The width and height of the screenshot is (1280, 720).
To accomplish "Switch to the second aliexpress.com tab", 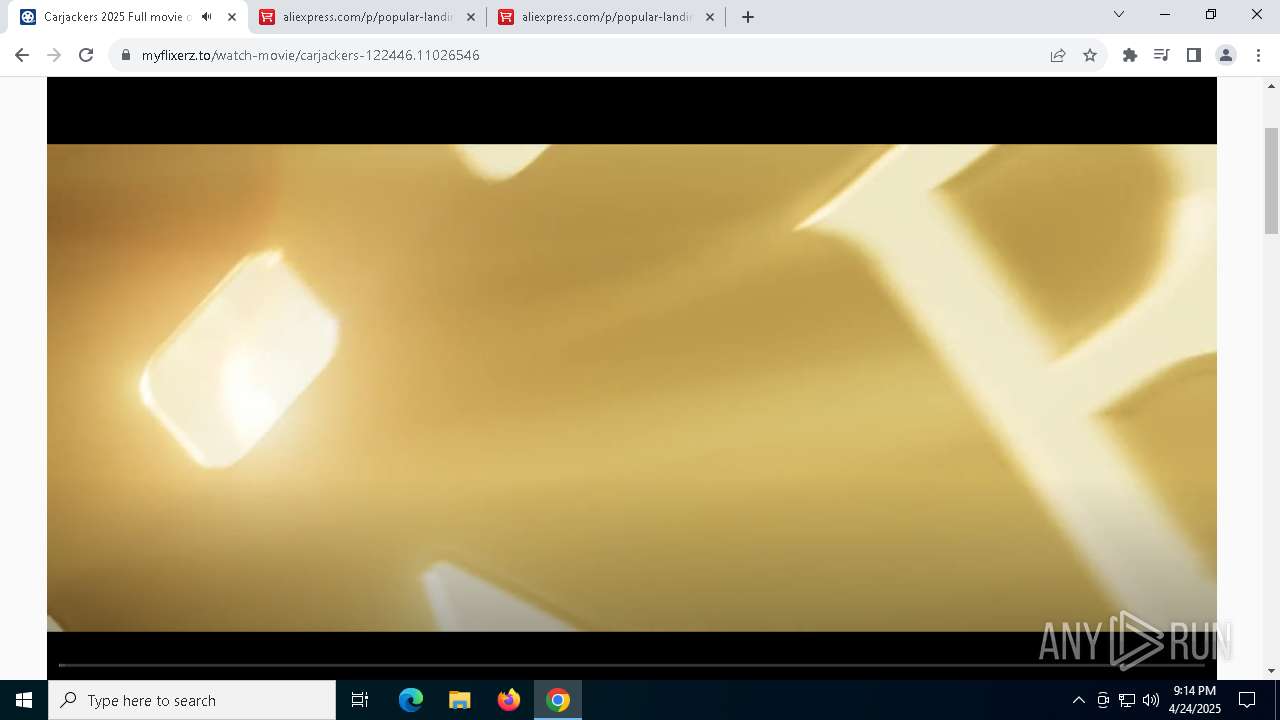I will [607, 17].
